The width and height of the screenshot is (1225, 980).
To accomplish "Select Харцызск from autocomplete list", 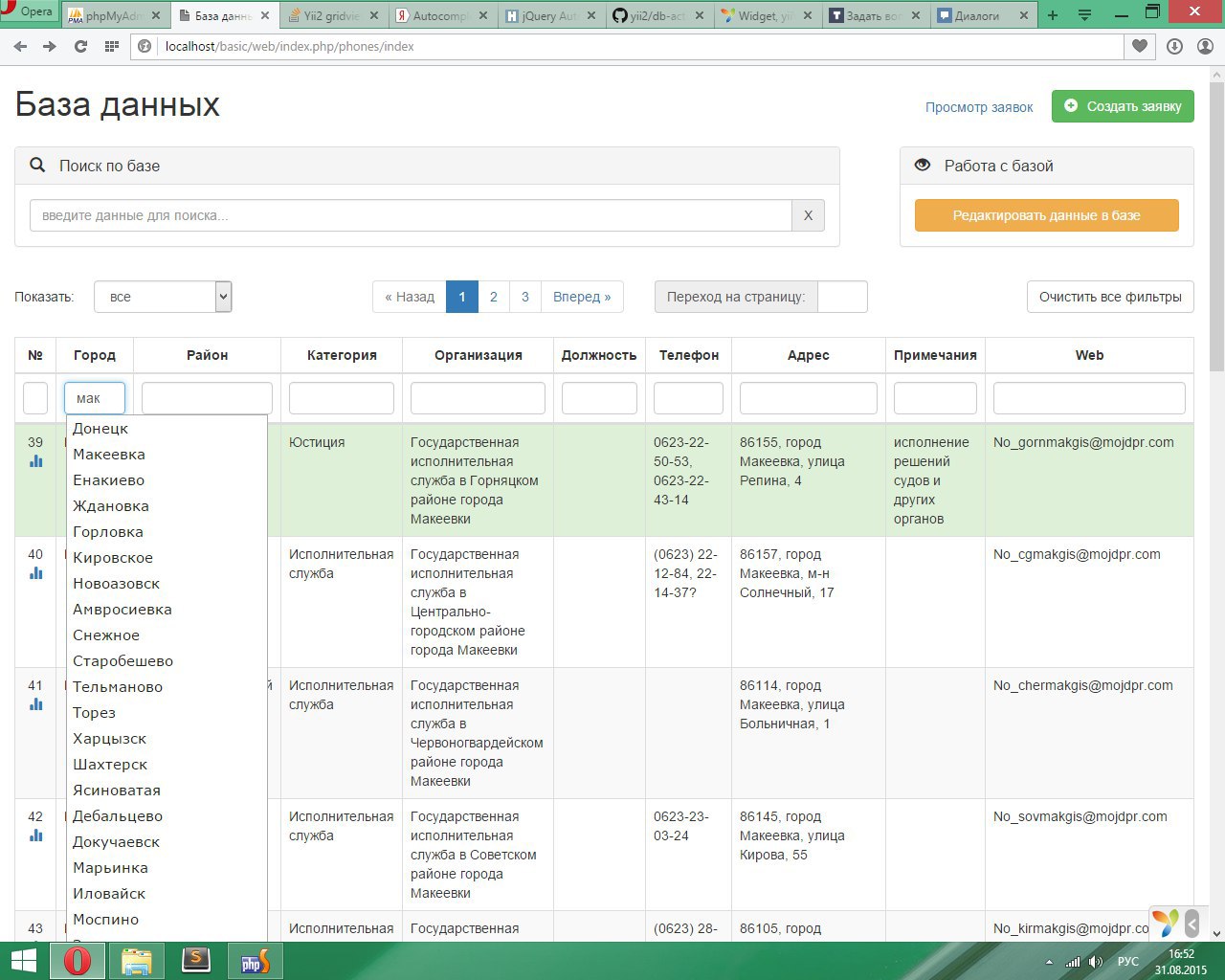I will 167,739.
